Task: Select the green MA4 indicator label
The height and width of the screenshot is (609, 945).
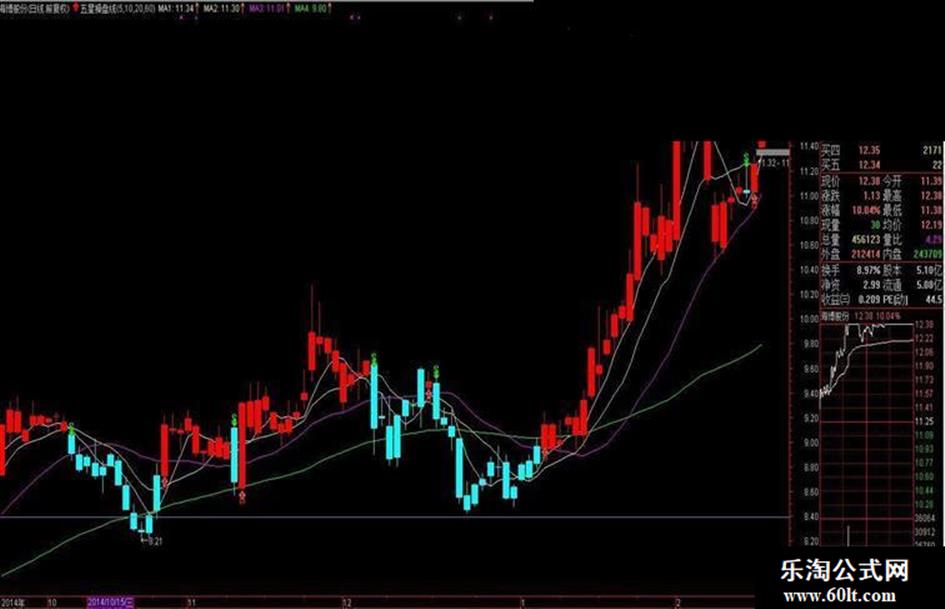Action: pos(311,8)
